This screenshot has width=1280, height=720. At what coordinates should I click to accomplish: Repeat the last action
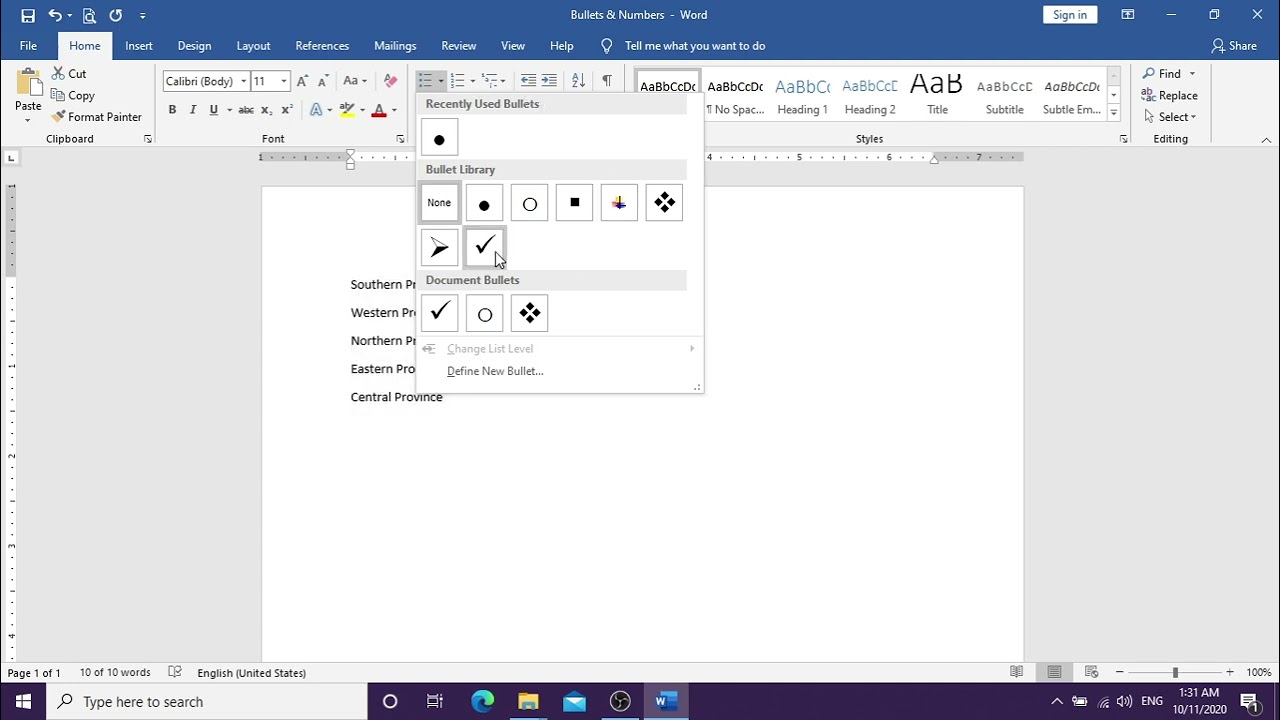tap(116, 15)
